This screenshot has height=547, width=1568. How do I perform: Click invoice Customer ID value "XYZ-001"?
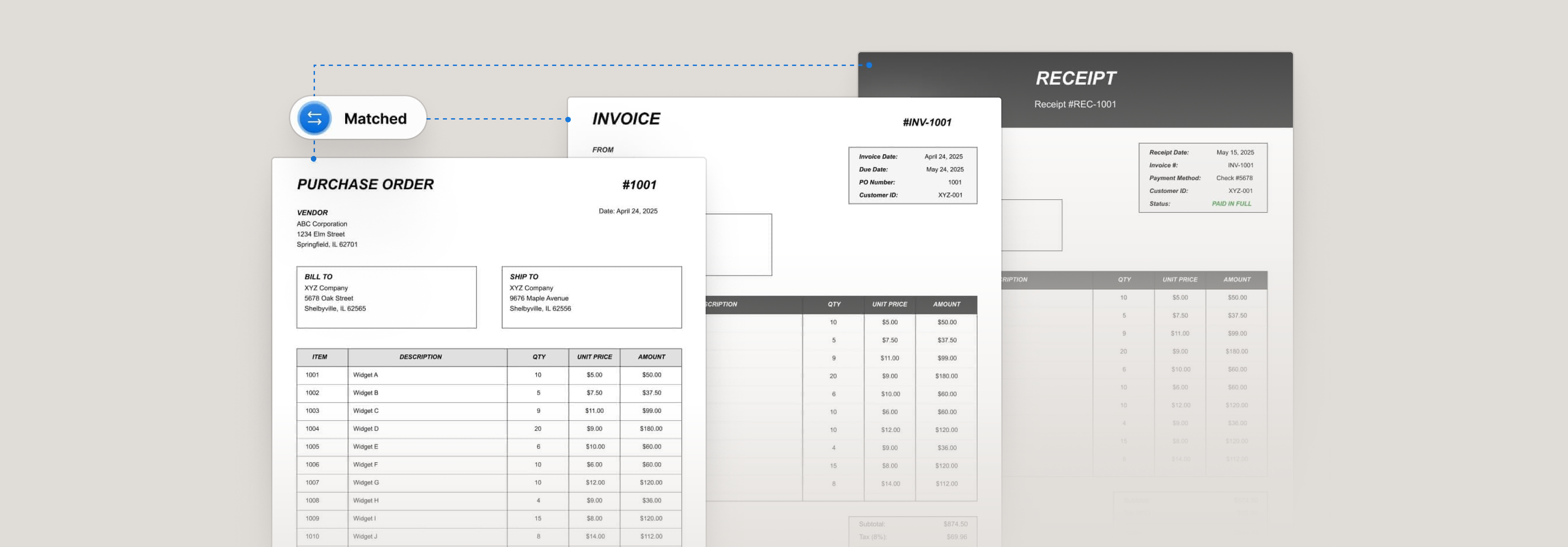(x=950, y=195)
